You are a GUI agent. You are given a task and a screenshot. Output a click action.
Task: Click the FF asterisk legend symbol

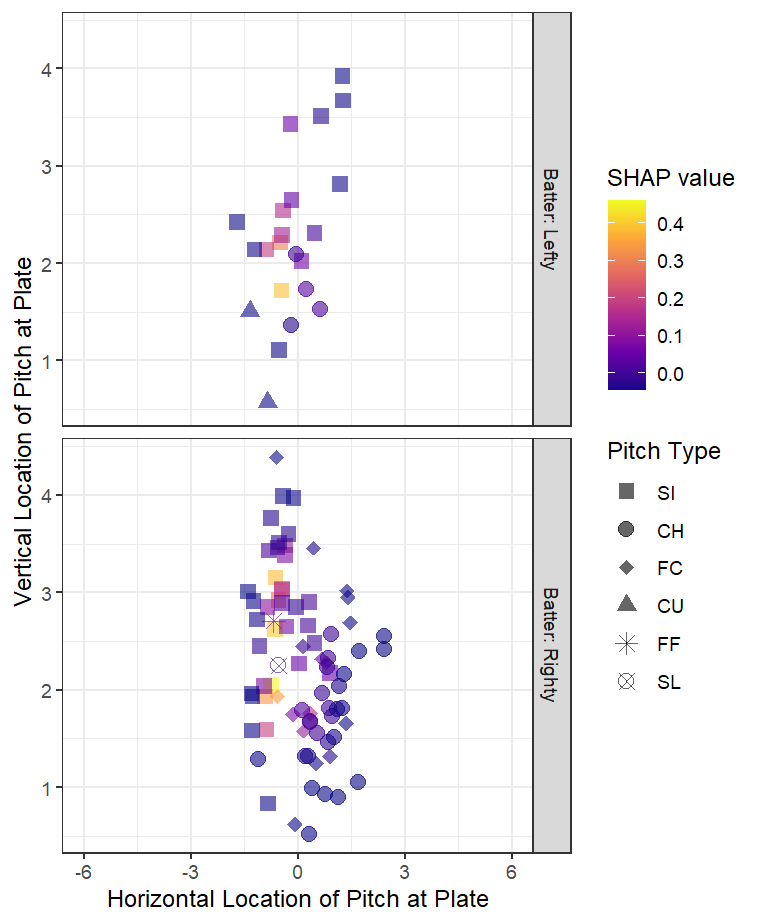pos(627,643)
